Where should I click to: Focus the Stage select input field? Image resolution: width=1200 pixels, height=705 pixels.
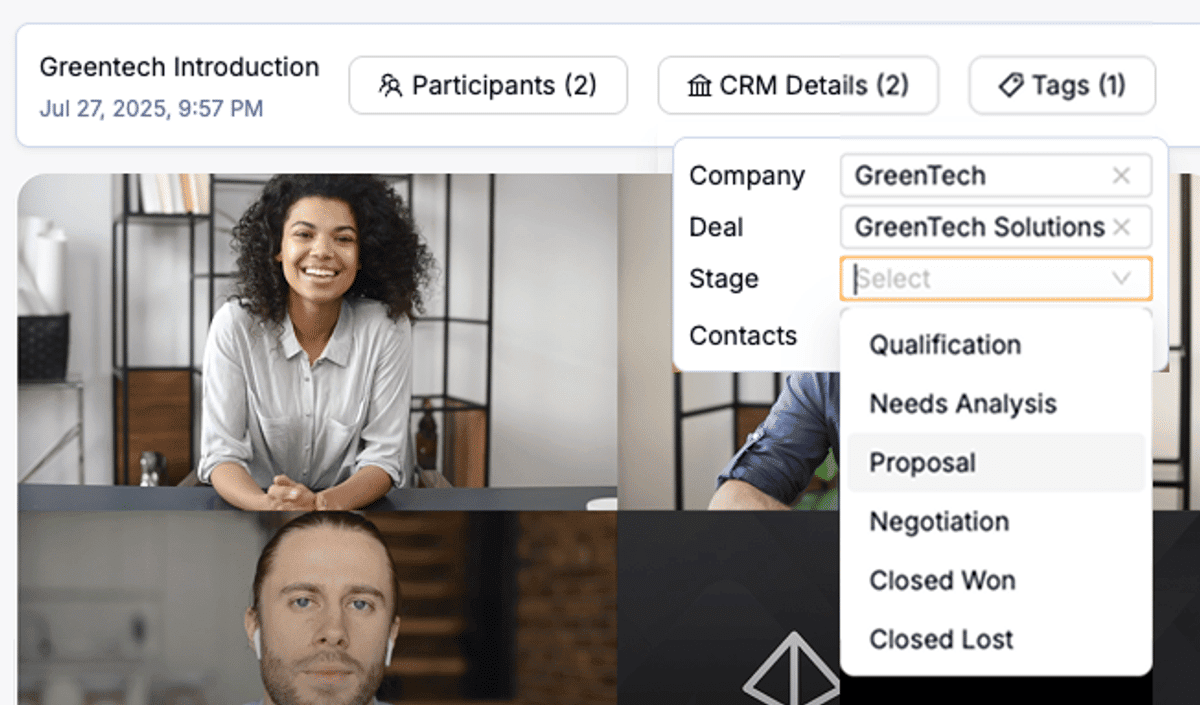coord(996,279)
